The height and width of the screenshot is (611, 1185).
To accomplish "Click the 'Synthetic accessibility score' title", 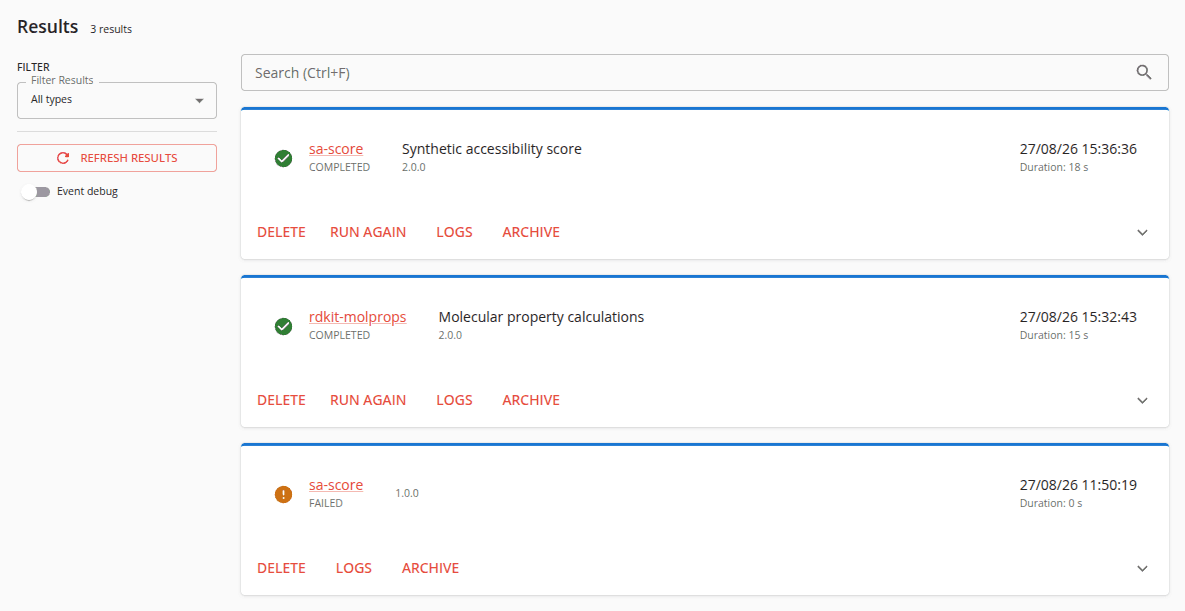I will 492,149.
